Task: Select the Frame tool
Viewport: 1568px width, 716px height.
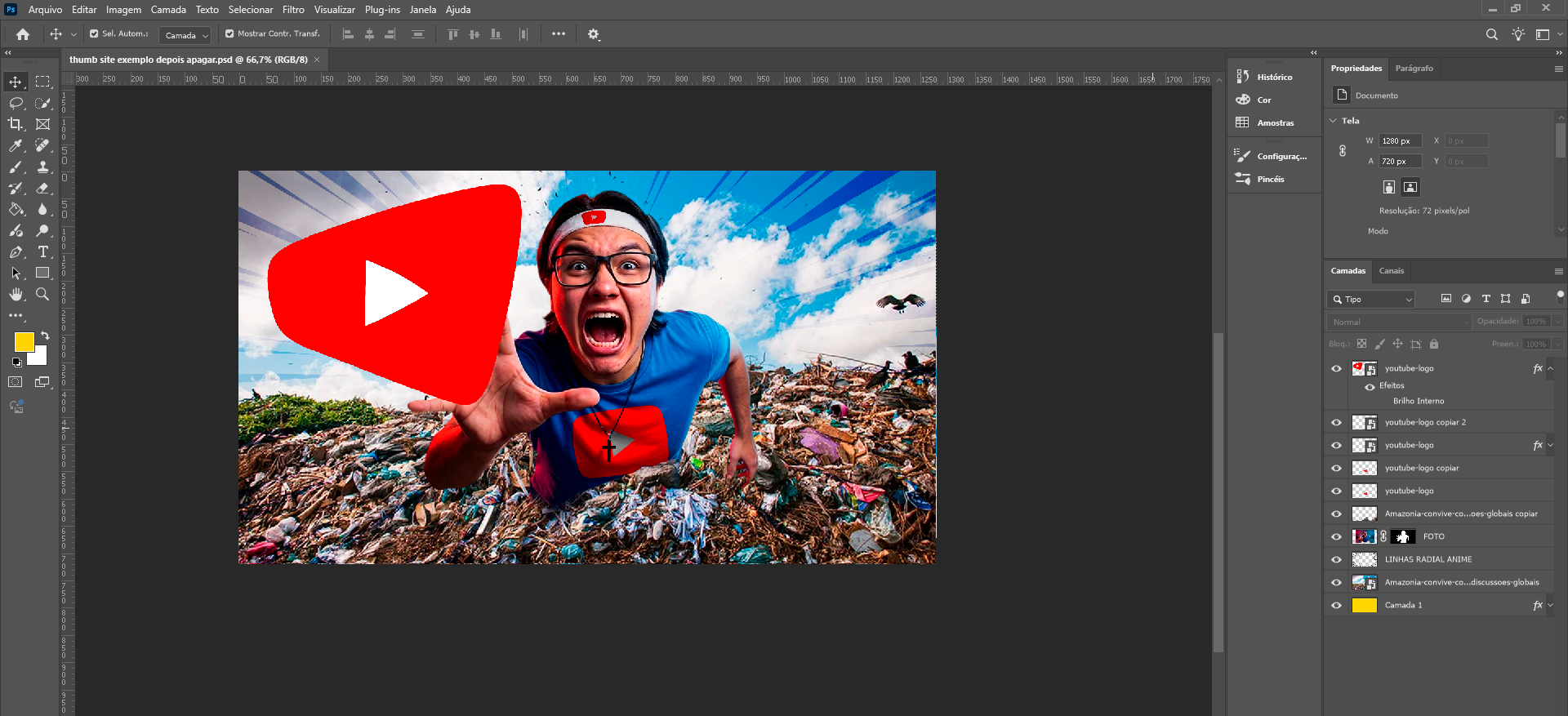Action: coord(43,124)
